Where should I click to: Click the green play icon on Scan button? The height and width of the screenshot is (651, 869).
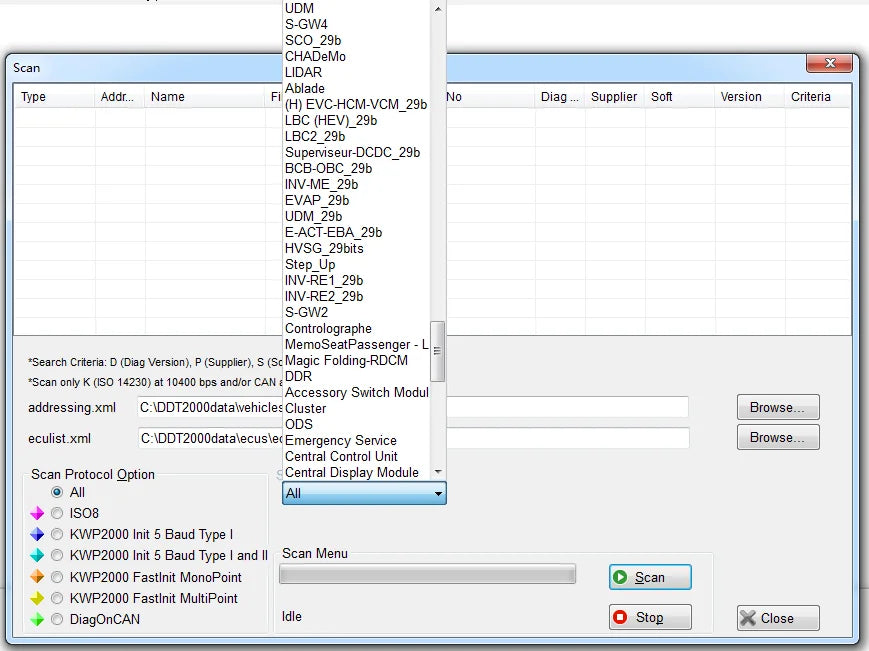coord(620,577)
